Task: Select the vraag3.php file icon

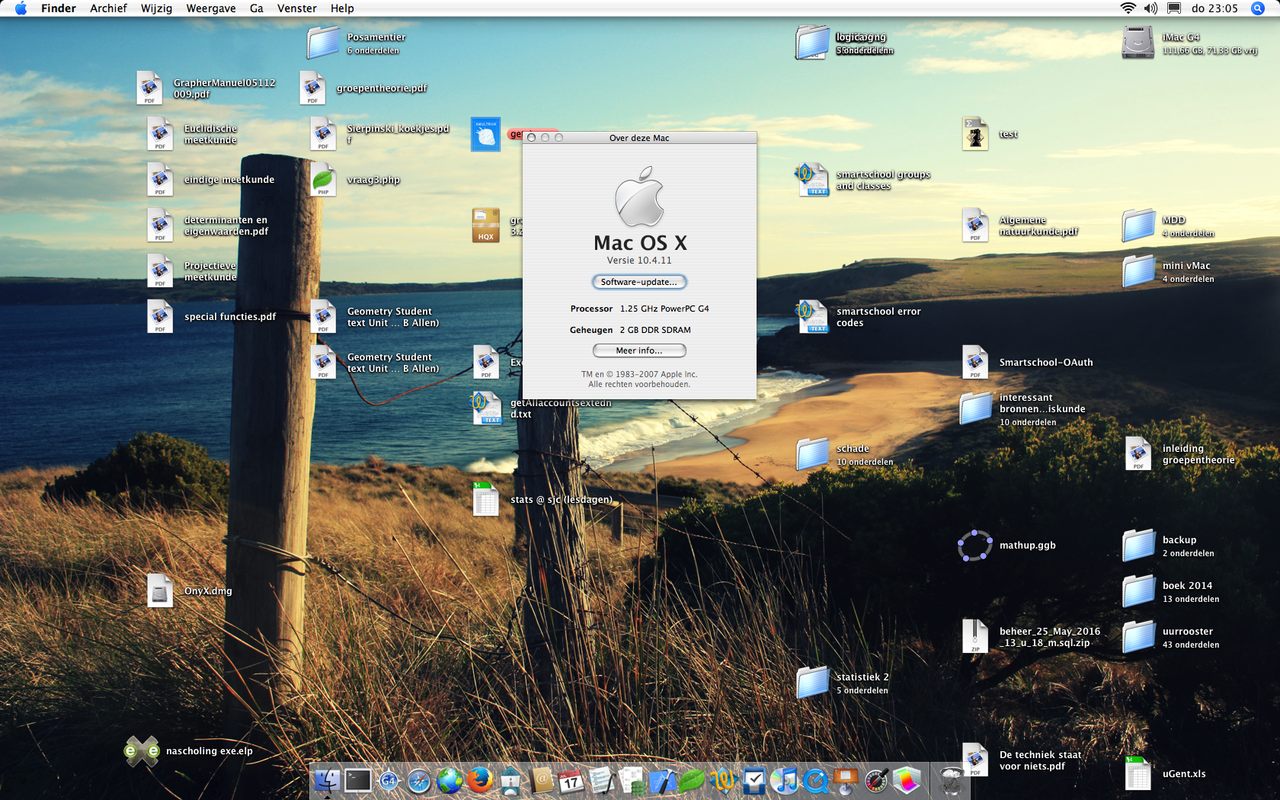Action: (x=323, y=180)
